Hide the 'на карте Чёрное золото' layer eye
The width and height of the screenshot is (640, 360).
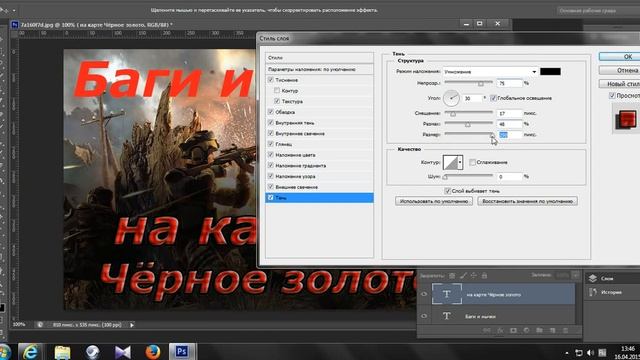[x=424, y=294]
